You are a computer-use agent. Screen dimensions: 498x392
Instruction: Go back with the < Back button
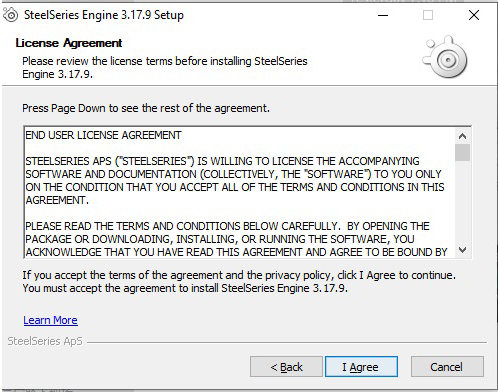286,367
